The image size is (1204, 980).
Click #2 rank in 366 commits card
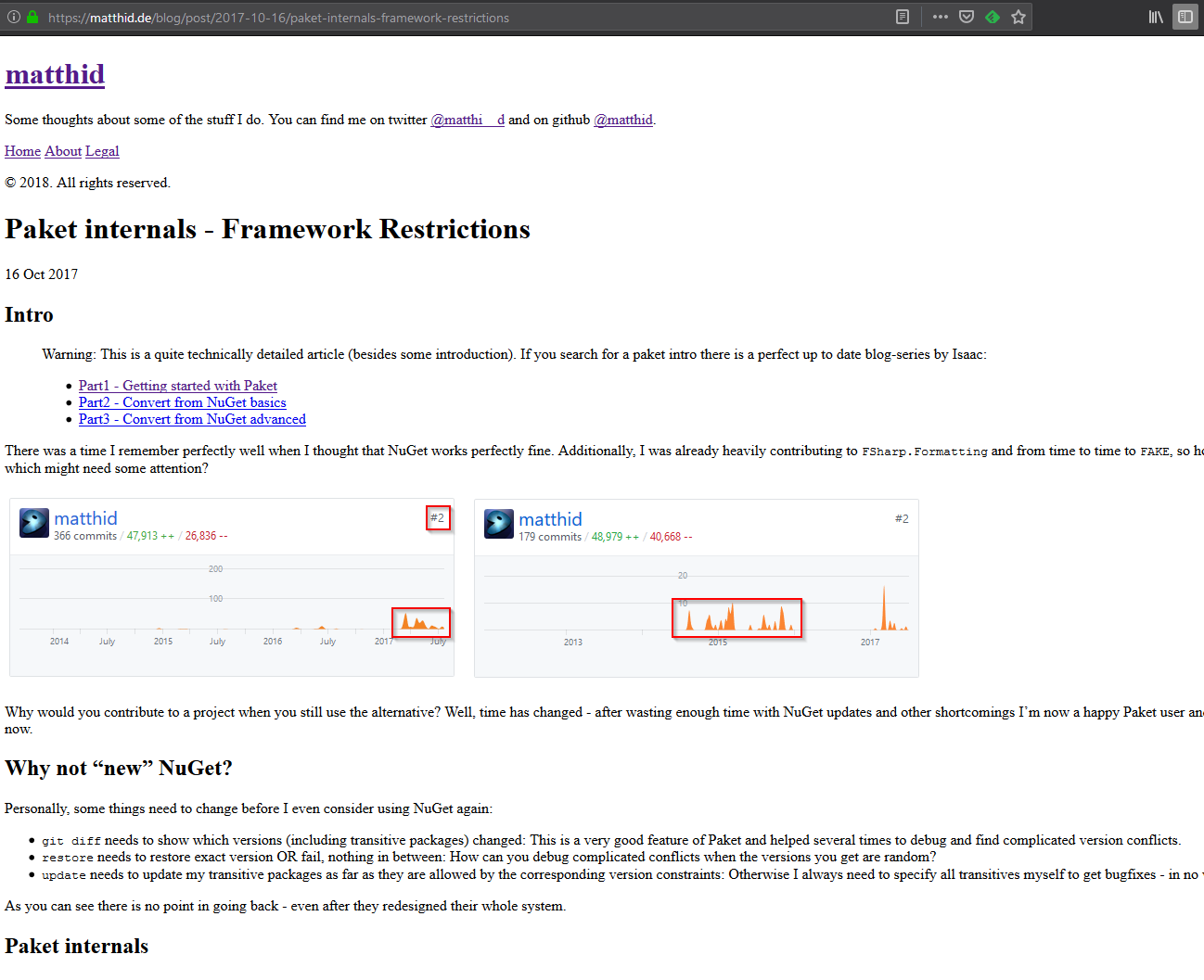438,517
